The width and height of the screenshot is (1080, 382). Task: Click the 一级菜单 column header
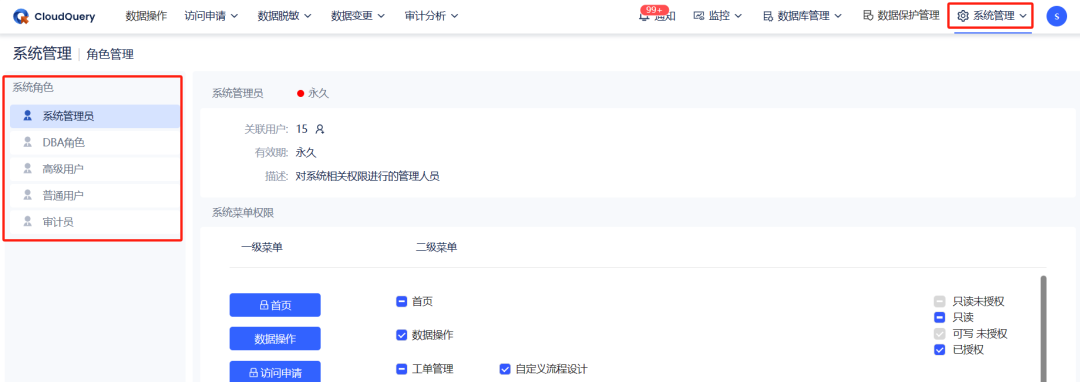pyautogui.click(x=262, y=248)
